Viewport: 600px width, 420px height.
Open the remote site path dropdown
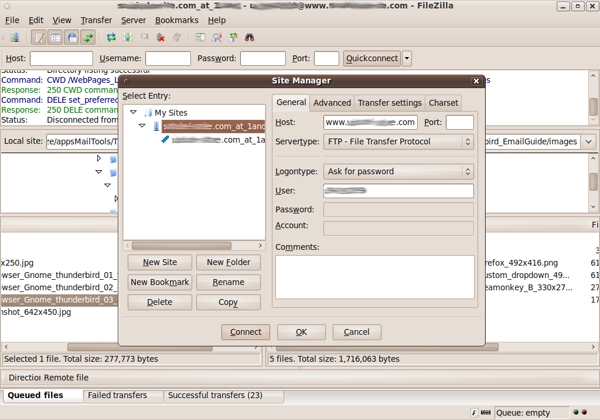point(589,142)
